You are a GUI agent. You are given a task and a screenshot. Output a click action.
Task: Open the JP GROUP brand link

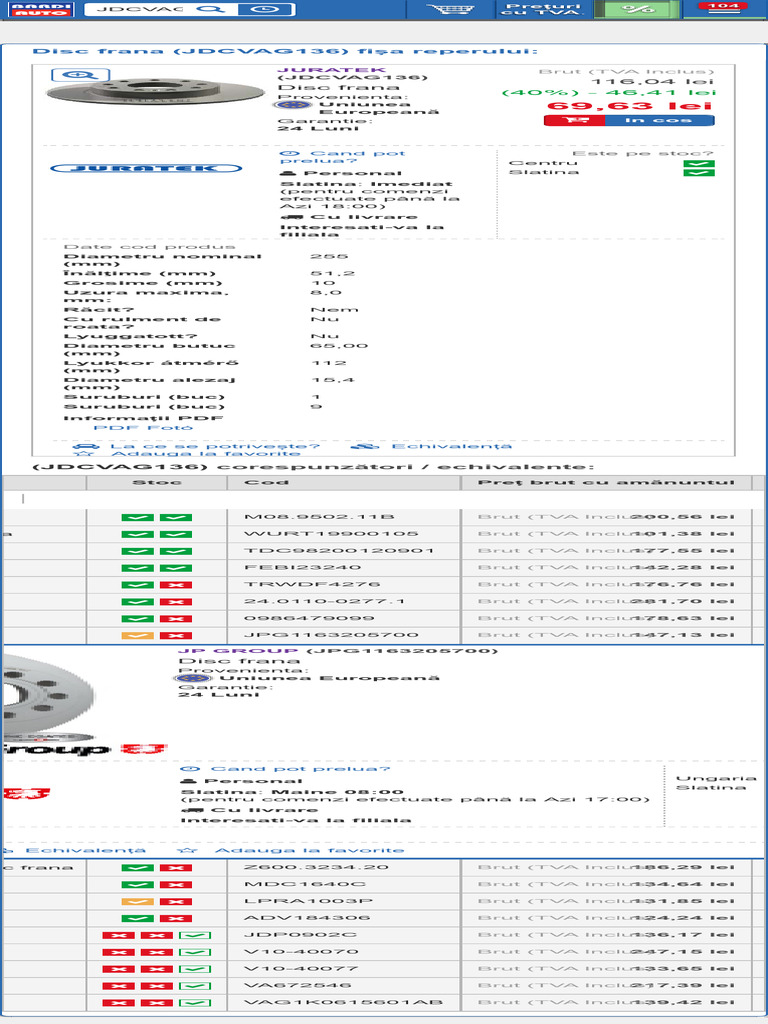238,651
